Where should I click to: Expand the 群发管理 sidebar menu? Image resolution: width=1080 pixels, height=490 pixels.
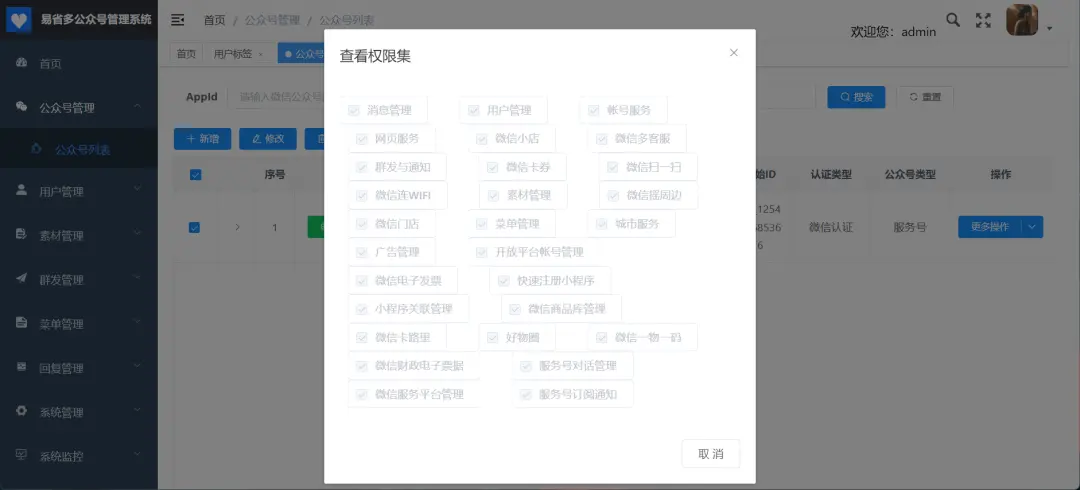pos(79,279)
